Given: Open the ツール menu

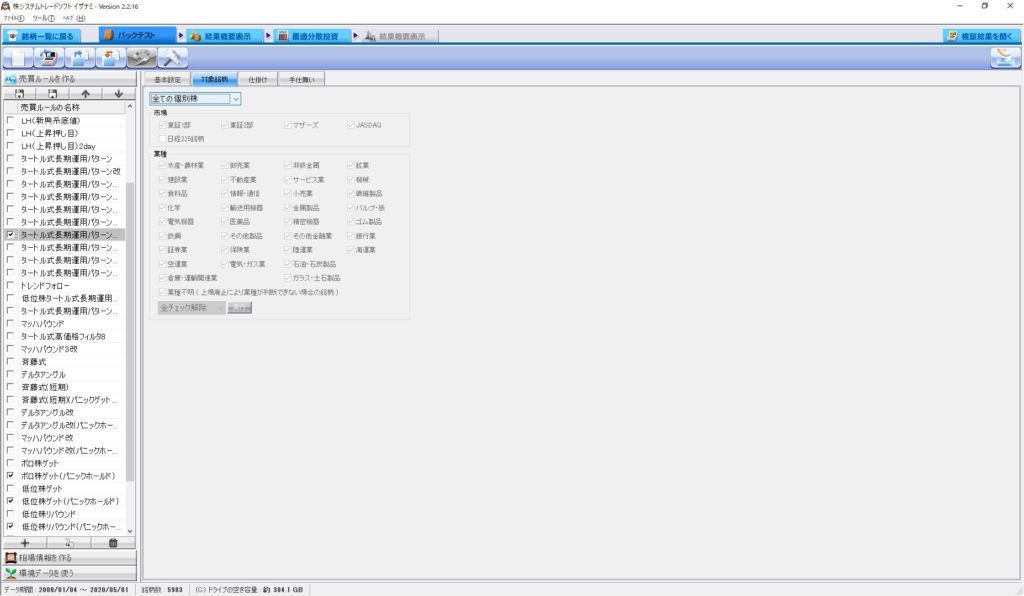Looking at the screenshot, I should (x=43, y=18).
